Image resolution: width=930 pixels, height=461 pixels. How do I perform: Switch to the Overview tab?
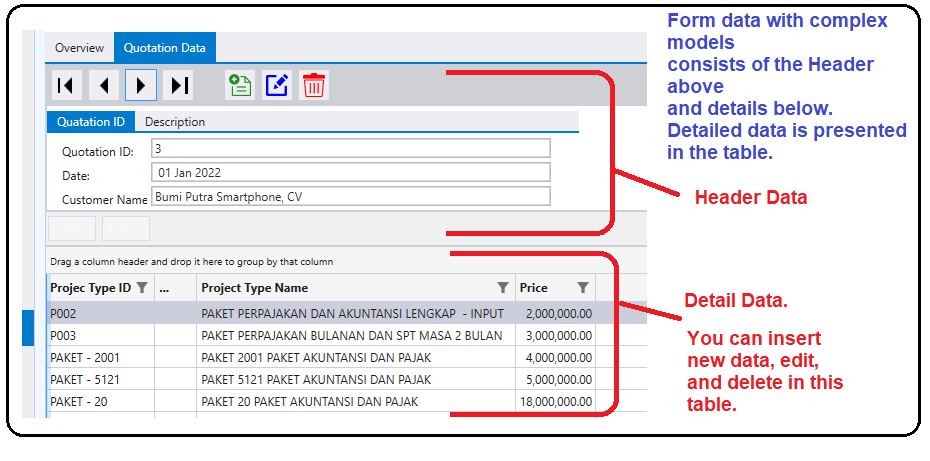pos(79,48)
